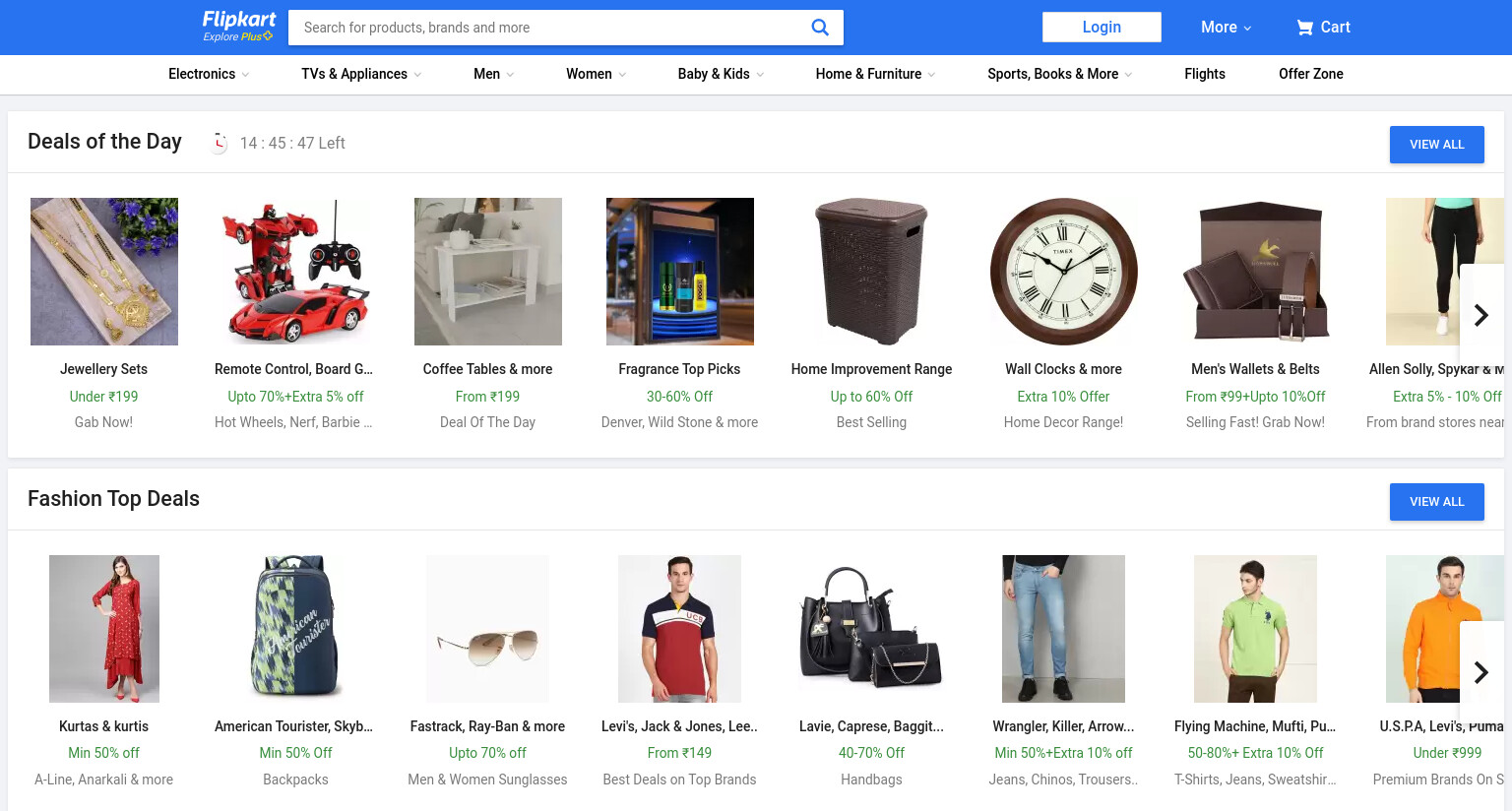Open the Coffee Tables product image
Viewport: 1512px width, 811px height.
488,272
